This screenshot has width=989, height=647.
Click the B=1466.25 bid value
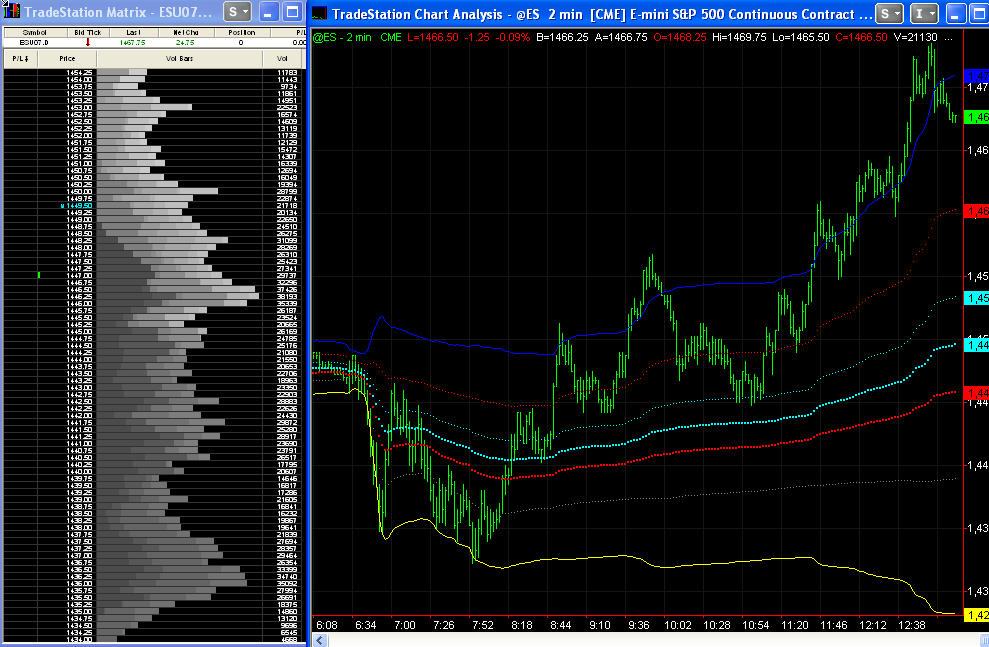pyautogui.click(x=562, y=37)
